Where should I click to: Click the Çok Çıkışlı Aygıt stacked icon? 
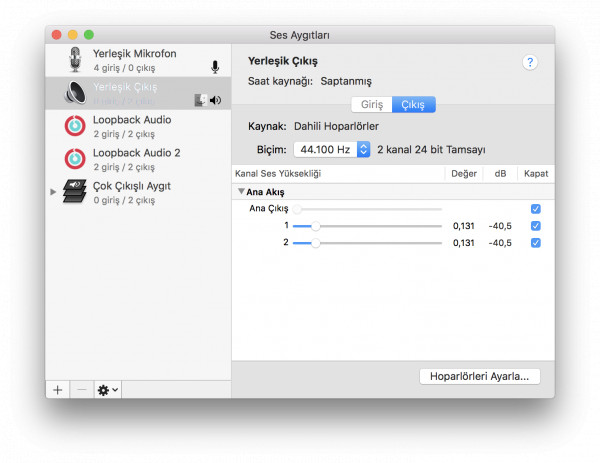click(x=75, y=191)
